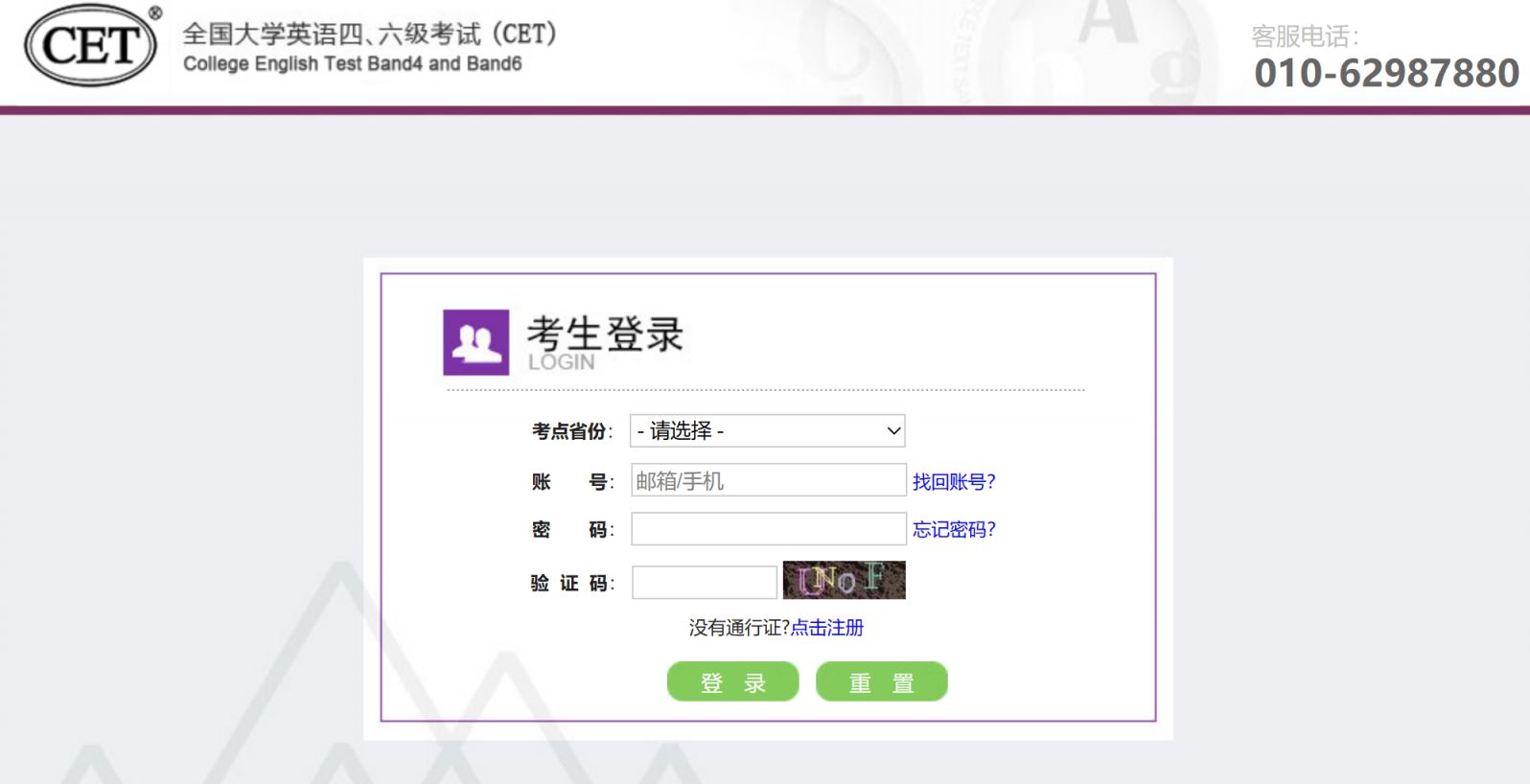Click the 考点省份 label
The height and width of the screenshot is (784, 1530).
572,431
